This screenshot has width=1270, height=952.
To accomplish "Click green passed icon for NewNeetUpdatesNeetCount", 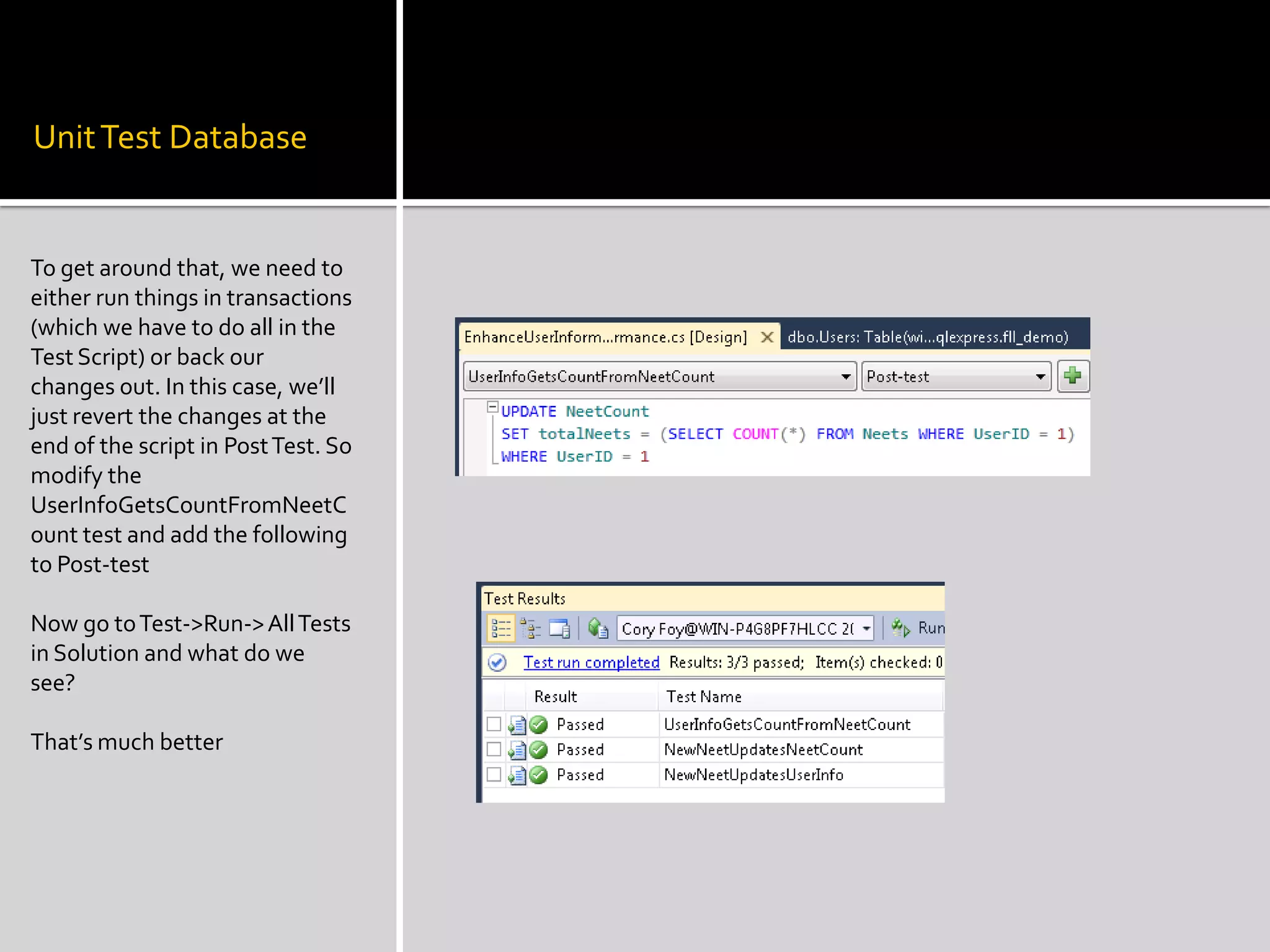I will pyautogui.click(x=539, y=749).
